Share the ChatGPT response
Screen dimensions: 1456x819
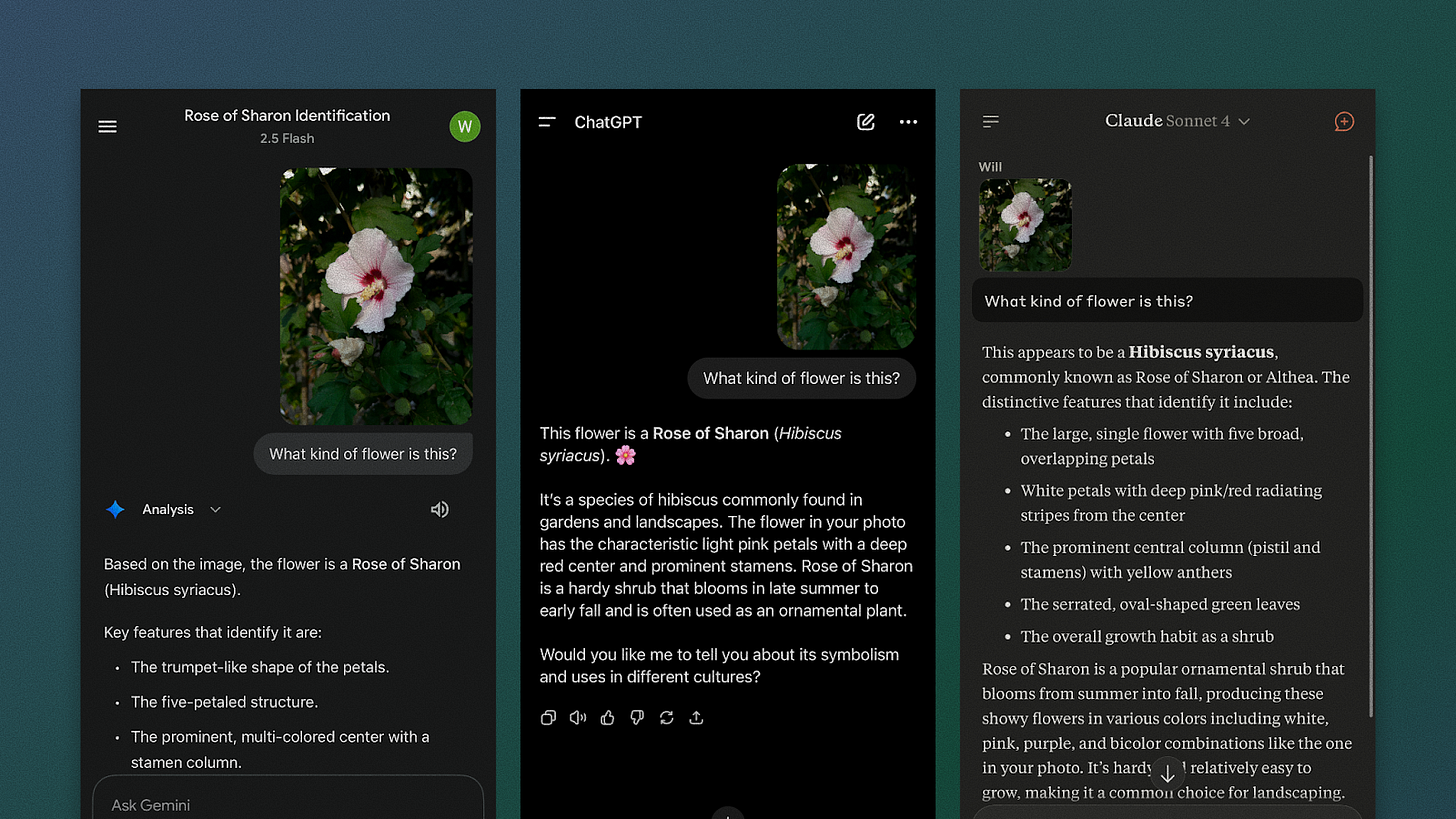click(696, 717)
